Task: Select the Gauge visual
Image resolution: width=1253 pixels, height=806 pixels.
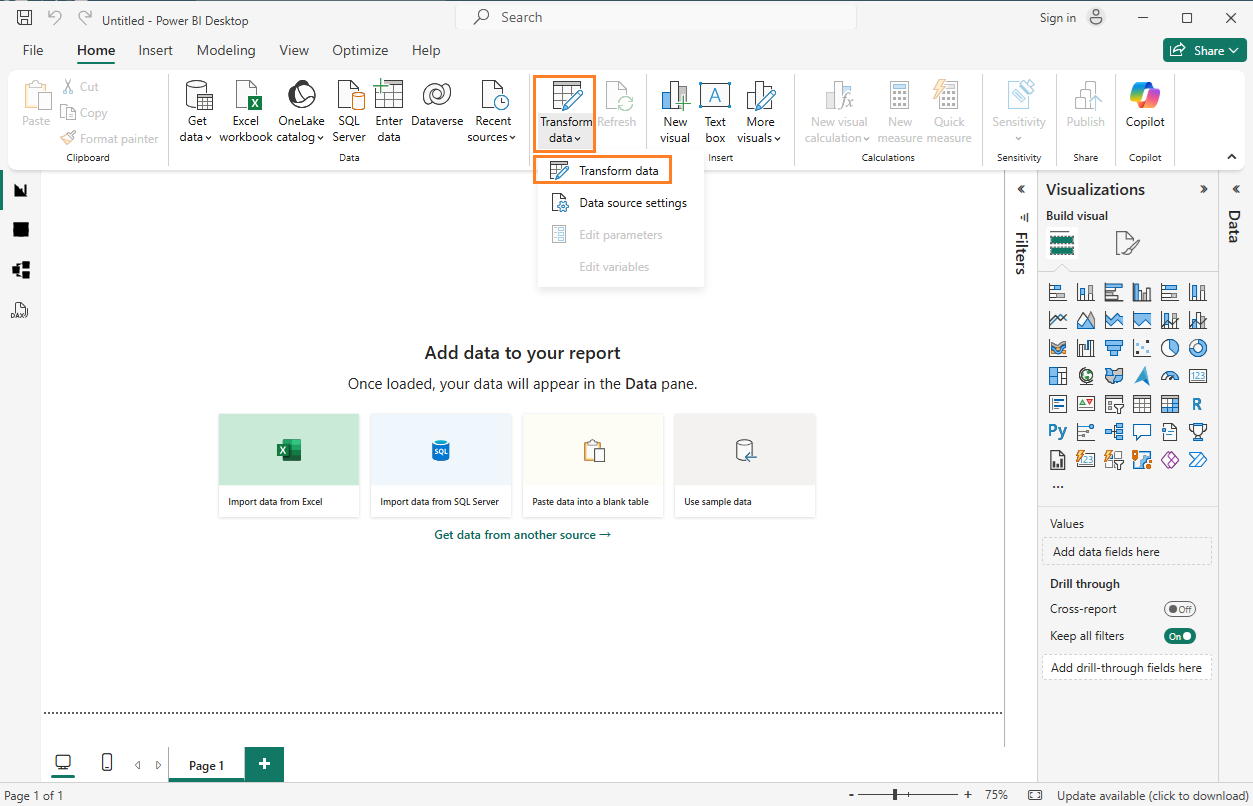Action: click(1169, 375)
